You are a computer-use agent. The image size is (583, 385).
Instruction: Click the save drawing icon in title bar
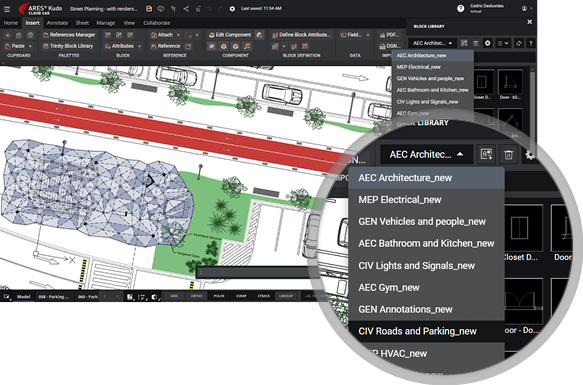pyautogui.click(x=149, y=9)
